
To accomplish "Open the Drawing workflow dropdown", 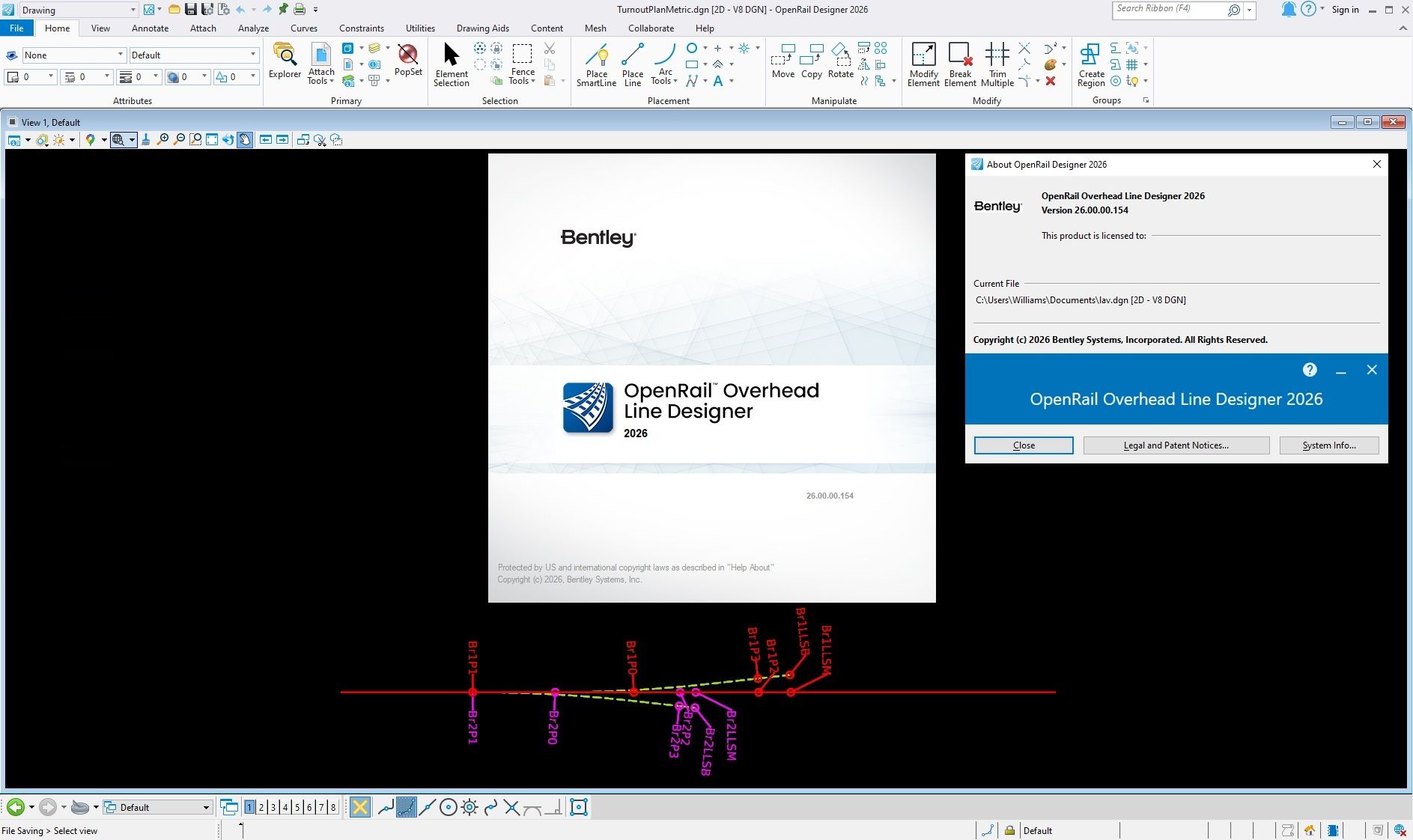I will pyautogui.click(x=78, y=10).
